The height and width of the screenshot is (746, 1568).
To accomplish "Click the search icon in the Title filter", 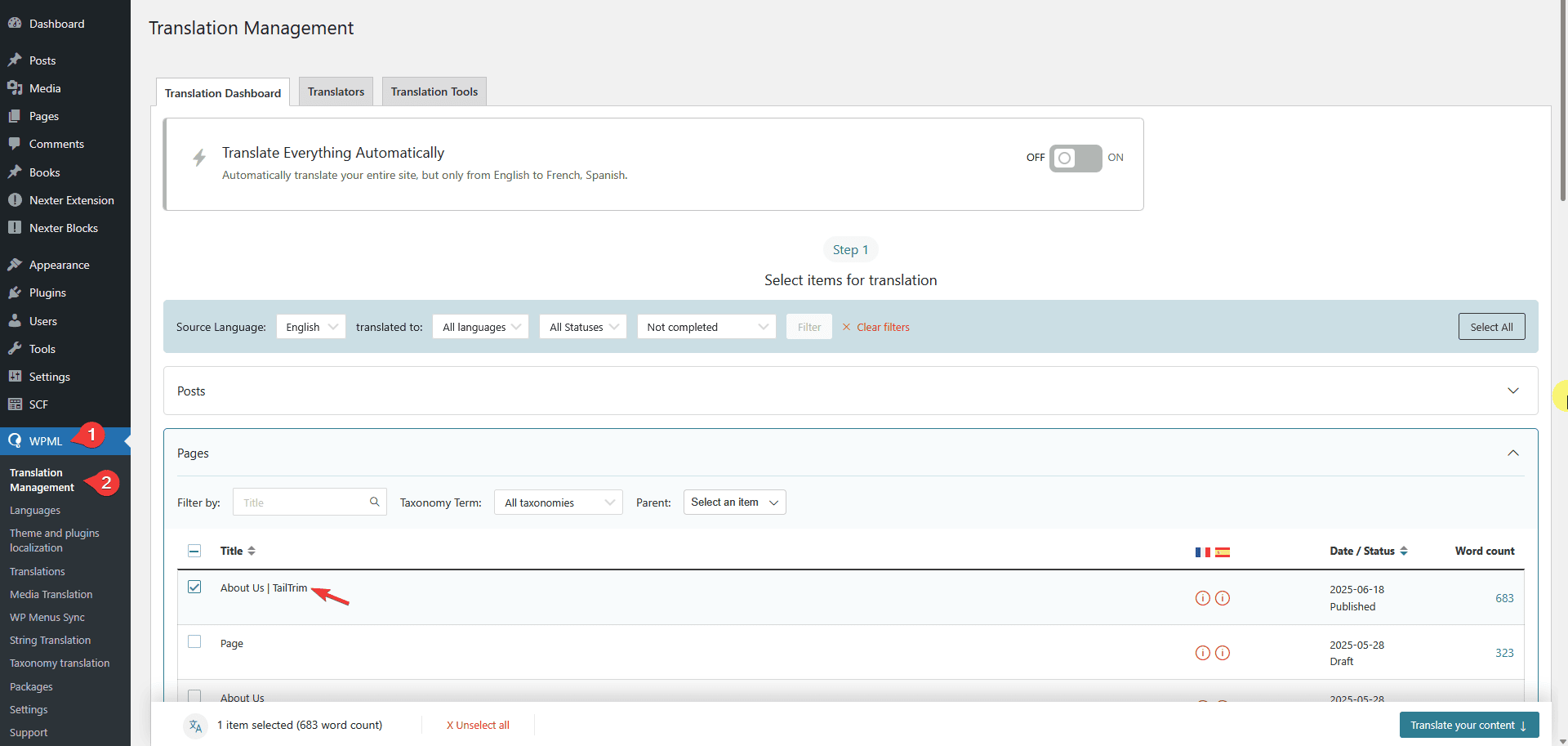I will coord(374,501).
